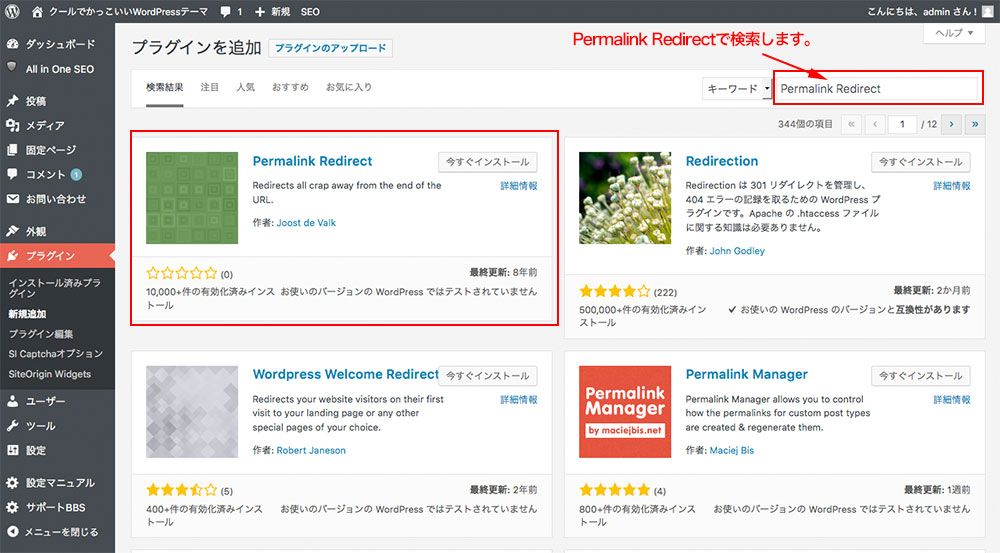Click SEO in the admin bar
Image resolution: width=1000 pixels, height=553 pixels.
[x=310, y=11]
